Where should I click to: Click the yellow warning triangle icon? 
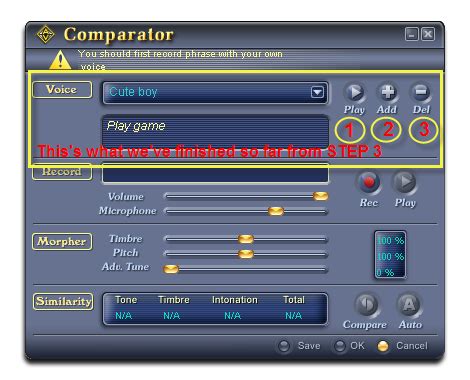[x=60, y=60]
